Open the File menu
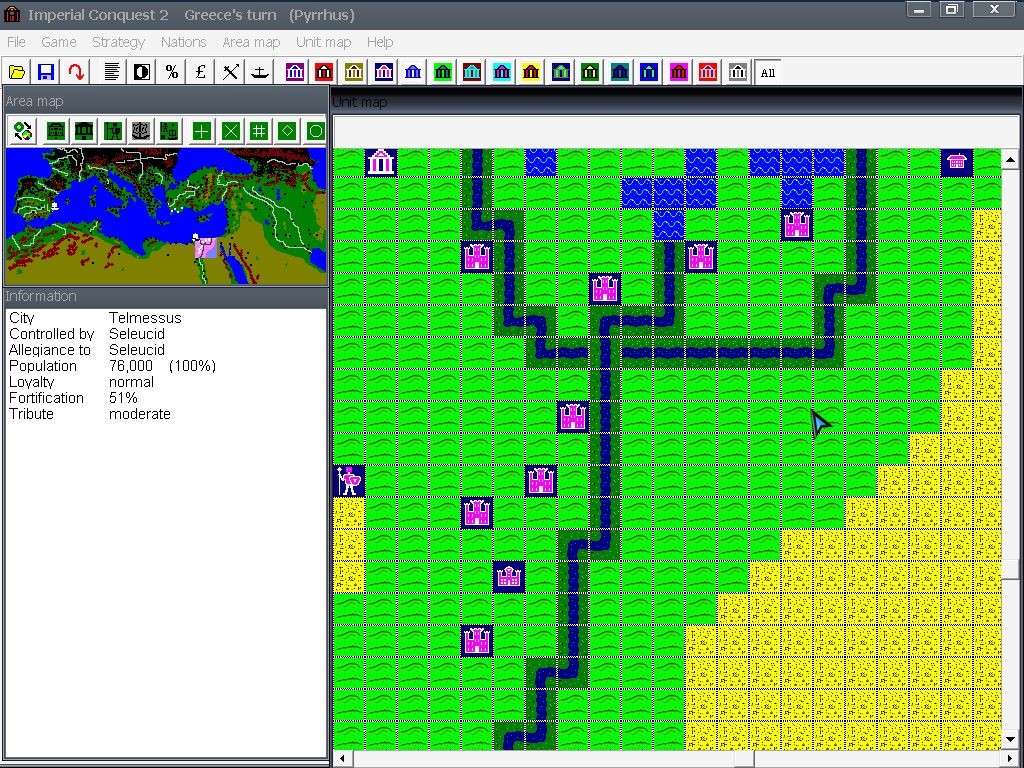Image resolution: width=1024 pixels, height=768 pixels. [x=16, y=42]
